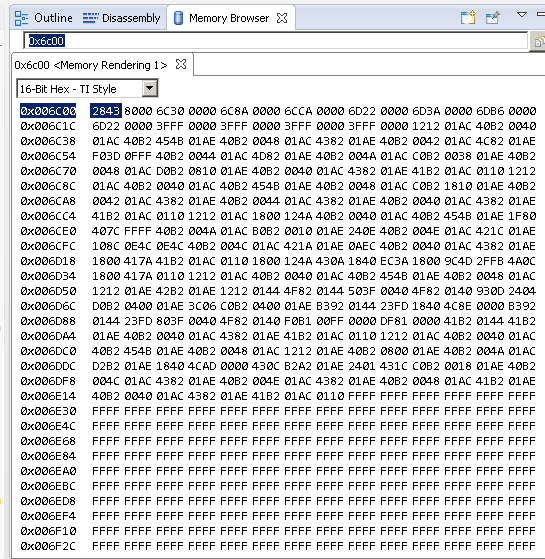This screenshot has width=545, height=559.
Task: Click memory cell 240E
Action: [362, 231]
